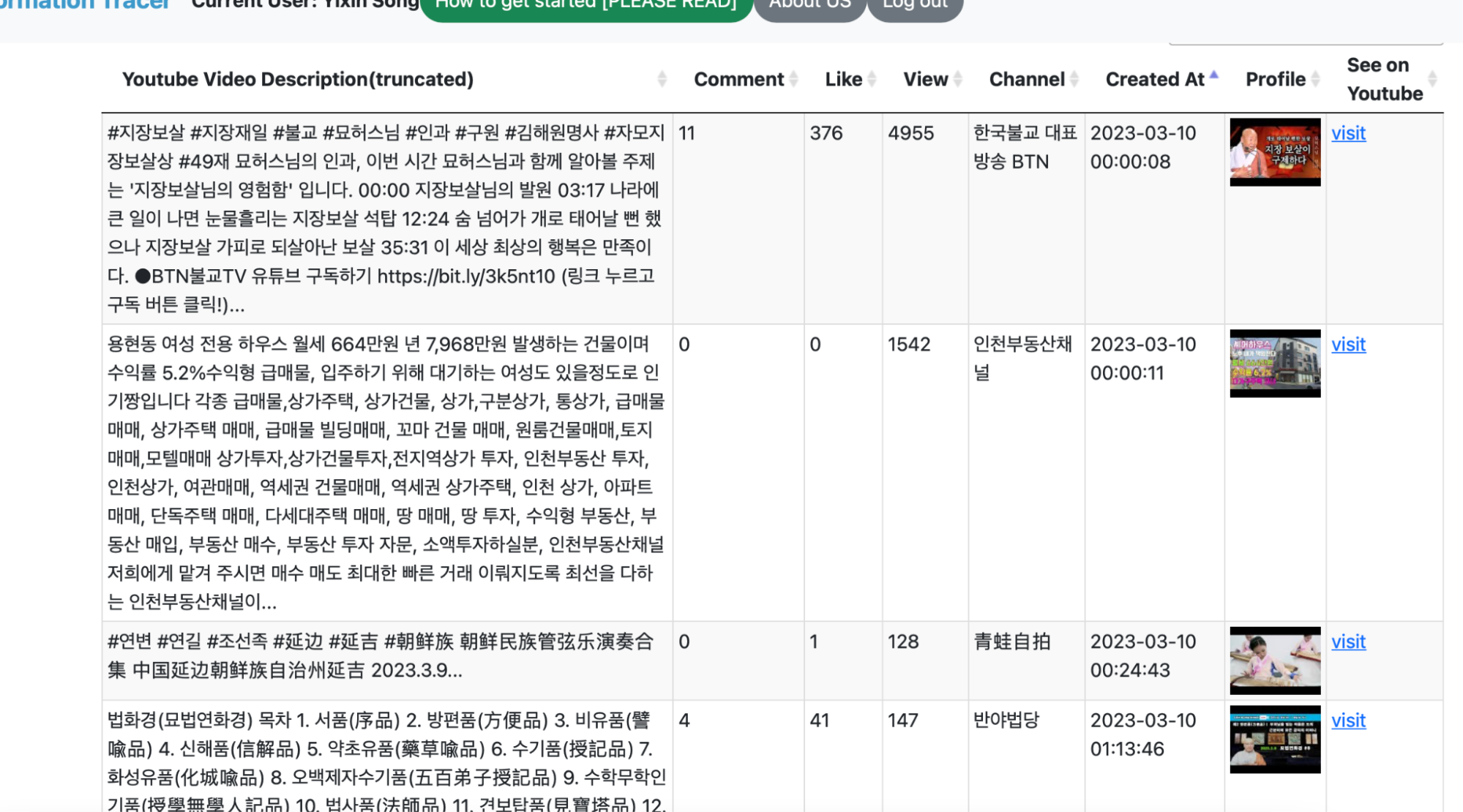This screenshot has height=812, width=1463.
Task: Sort table by Like column
Action: pyautogui.click(x=871, y=79)
